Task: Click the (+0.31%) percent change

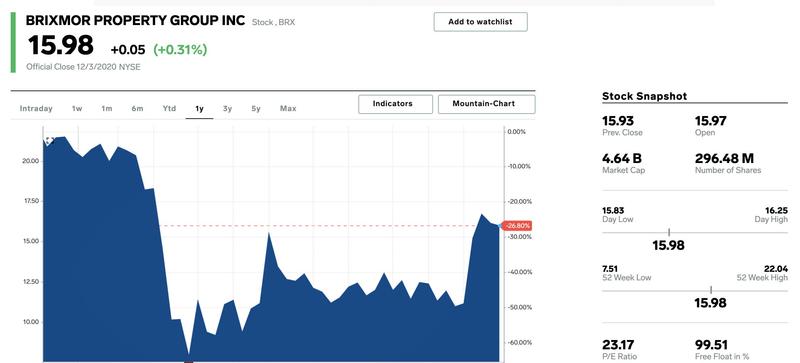Action: point(180,50)
